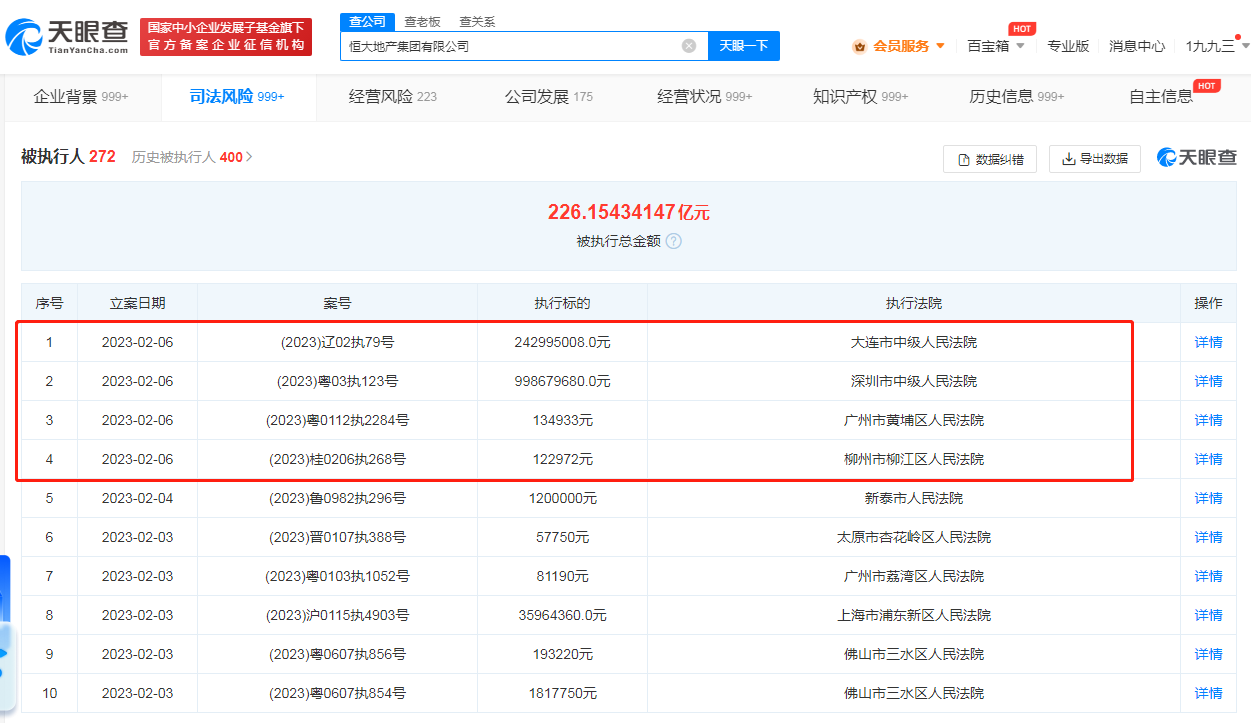The height and width of the screenshot is (723, 1251).
Task: Click the amount 35964360.0元
Action: (562, 615)
